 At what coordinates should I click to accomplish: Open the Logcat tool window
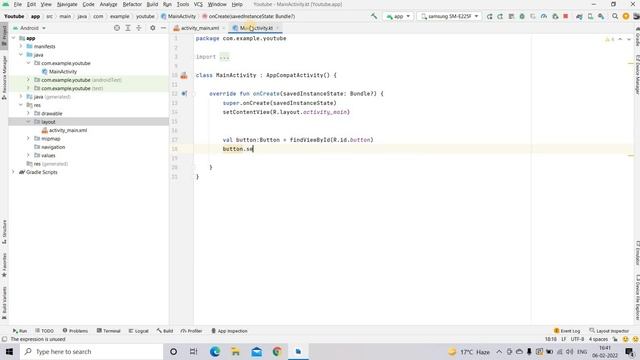(x=138, y=331)
